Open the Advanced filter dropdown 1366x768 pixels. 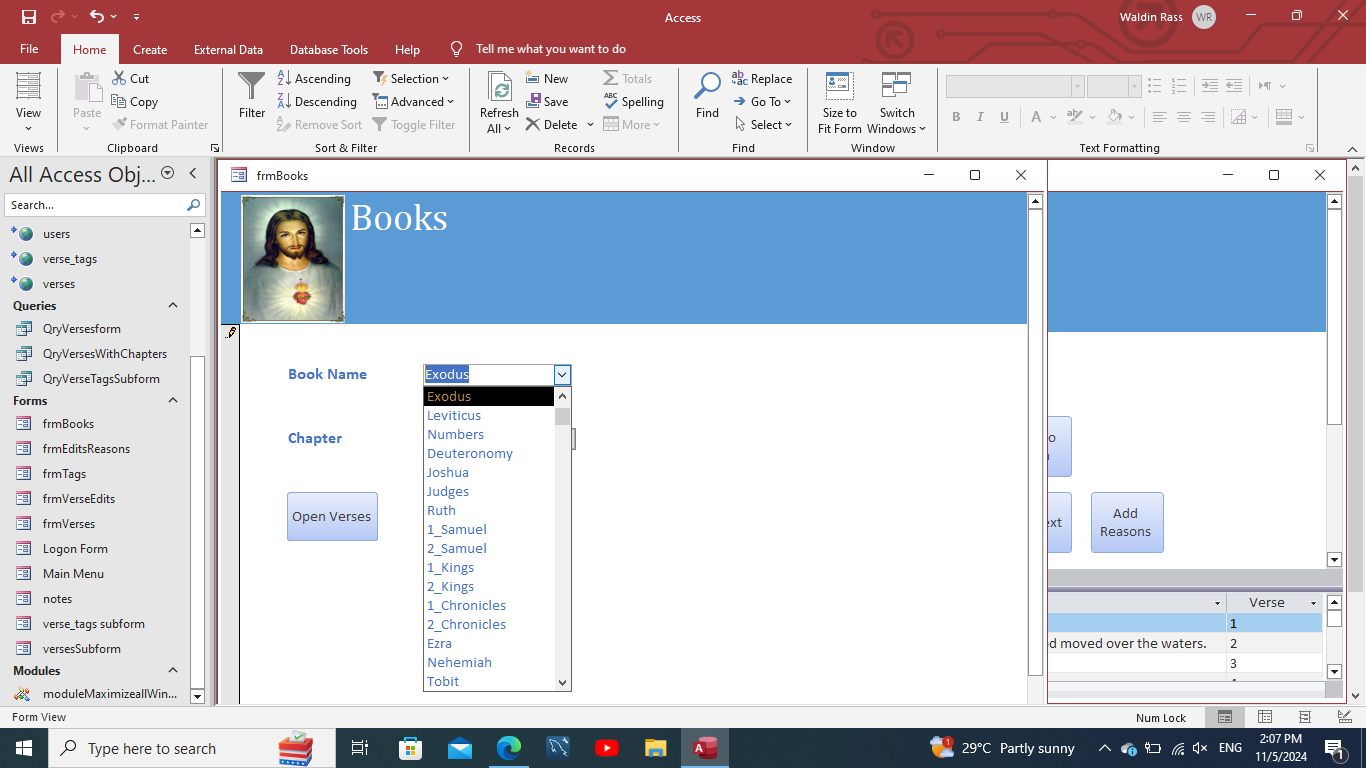click(x=413, y=101)
